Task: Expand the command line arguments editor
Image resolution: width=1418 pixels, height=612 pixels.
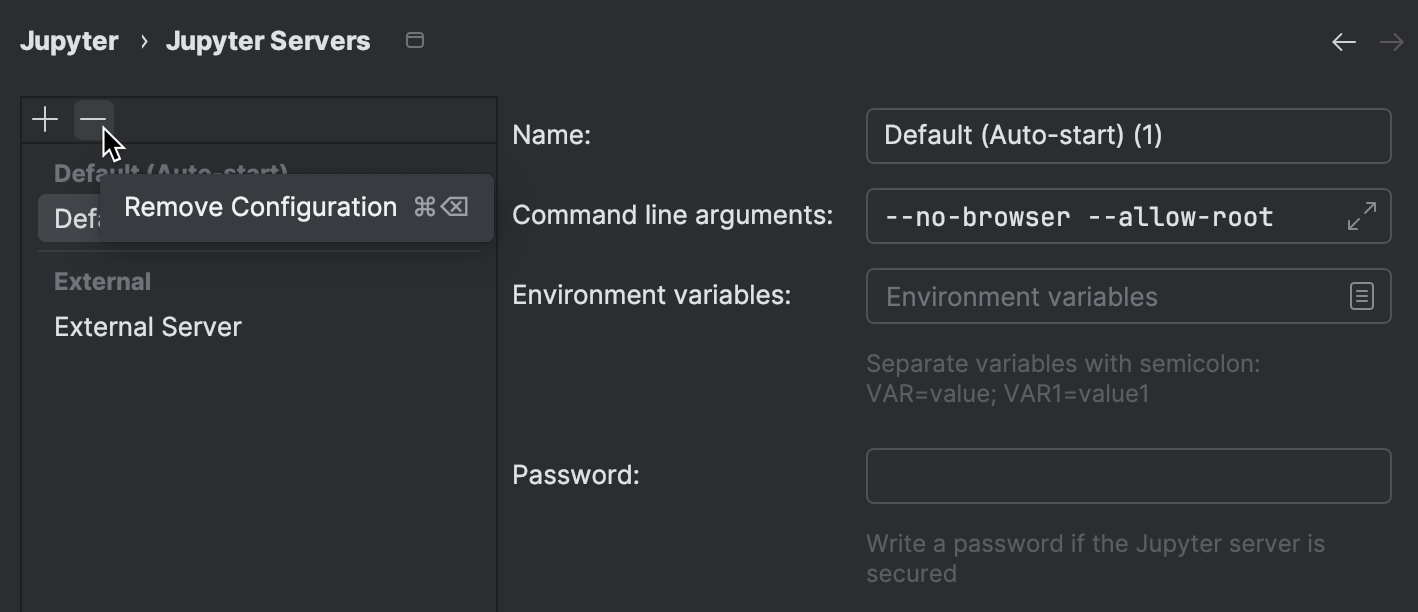Action: point(1361,216)
